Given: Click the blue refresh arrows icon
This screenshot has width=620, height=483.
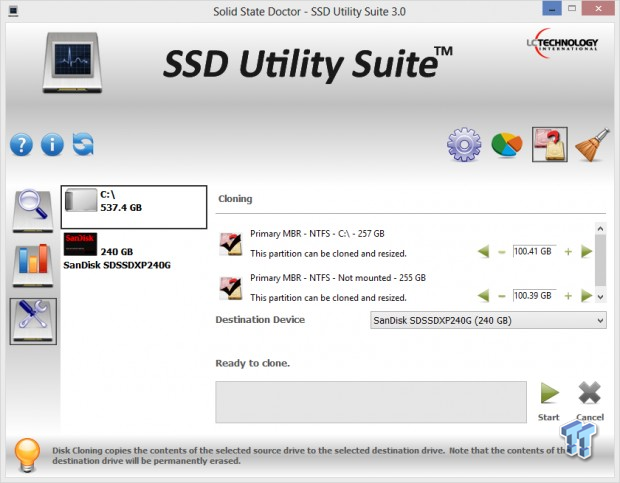Looking at the screenshot, I should tap(83, 144).
